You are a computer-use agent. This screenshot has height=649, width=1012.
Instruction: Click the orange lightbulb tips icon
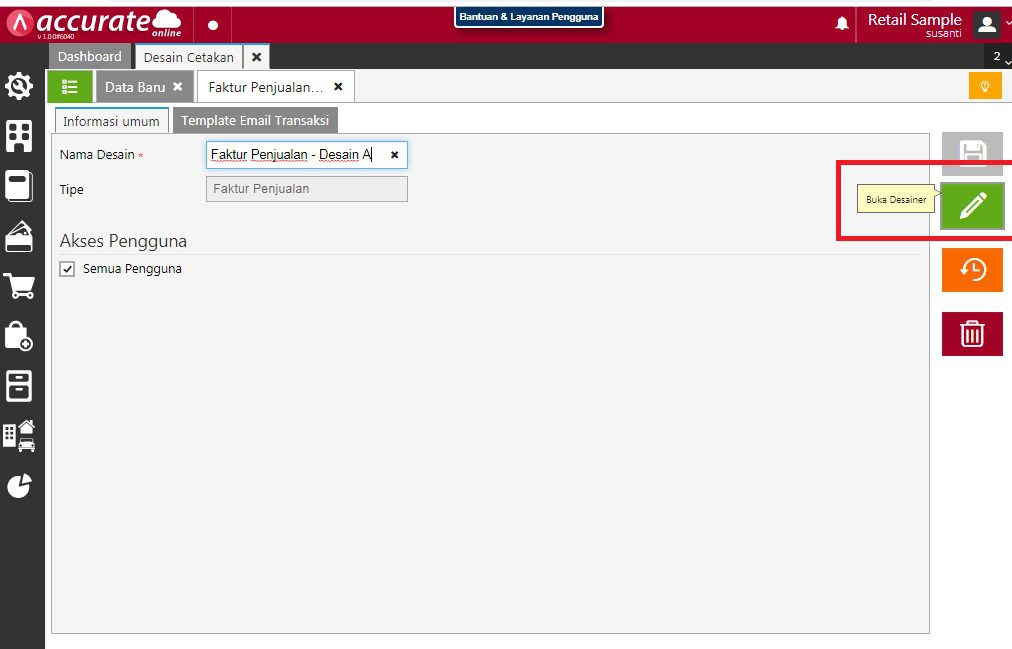click(984, 86)
